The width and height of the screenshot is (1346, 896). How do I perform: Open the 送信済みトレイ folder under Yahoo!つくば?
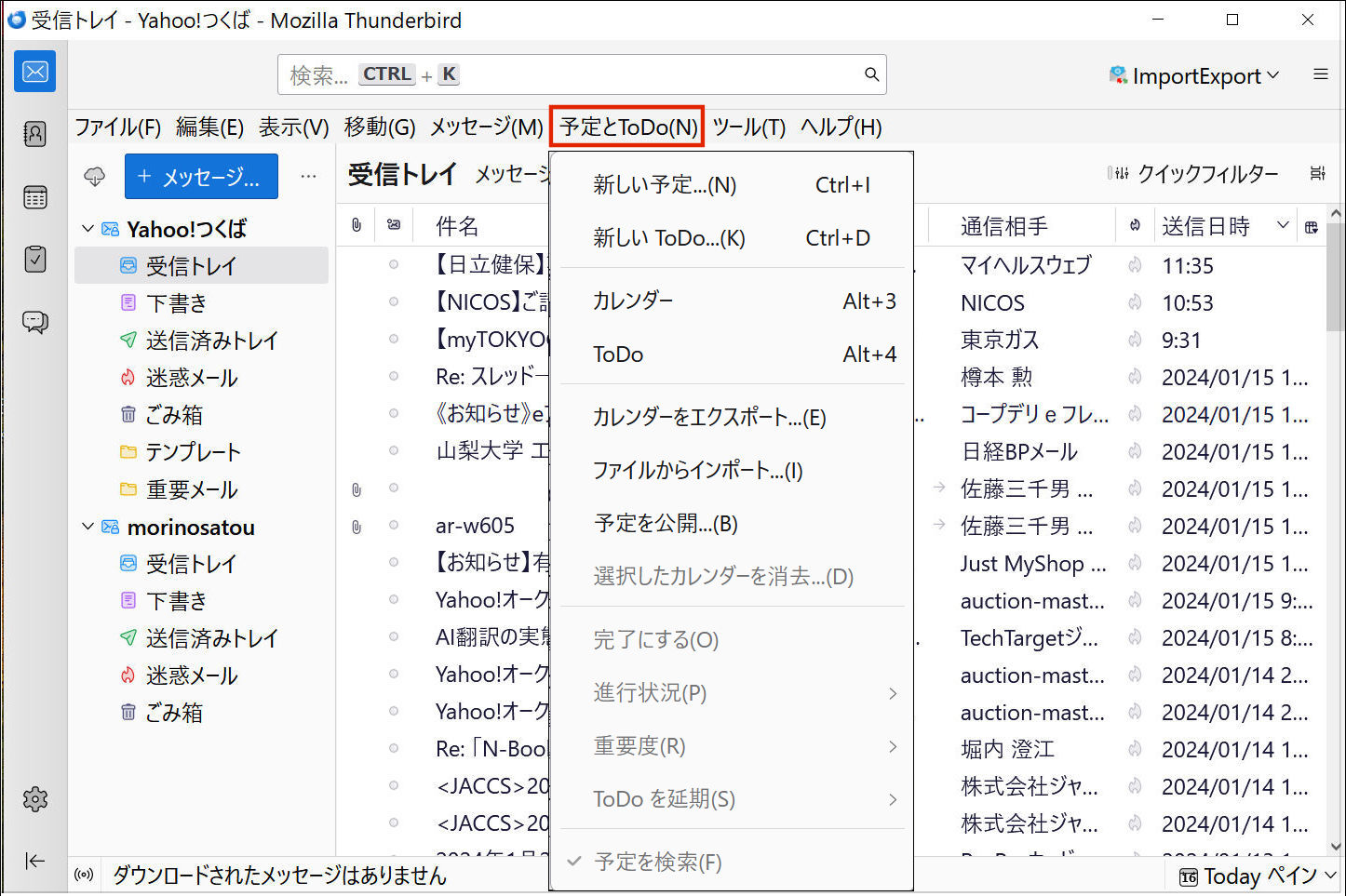pyautogui.click(x=211, y=341)
